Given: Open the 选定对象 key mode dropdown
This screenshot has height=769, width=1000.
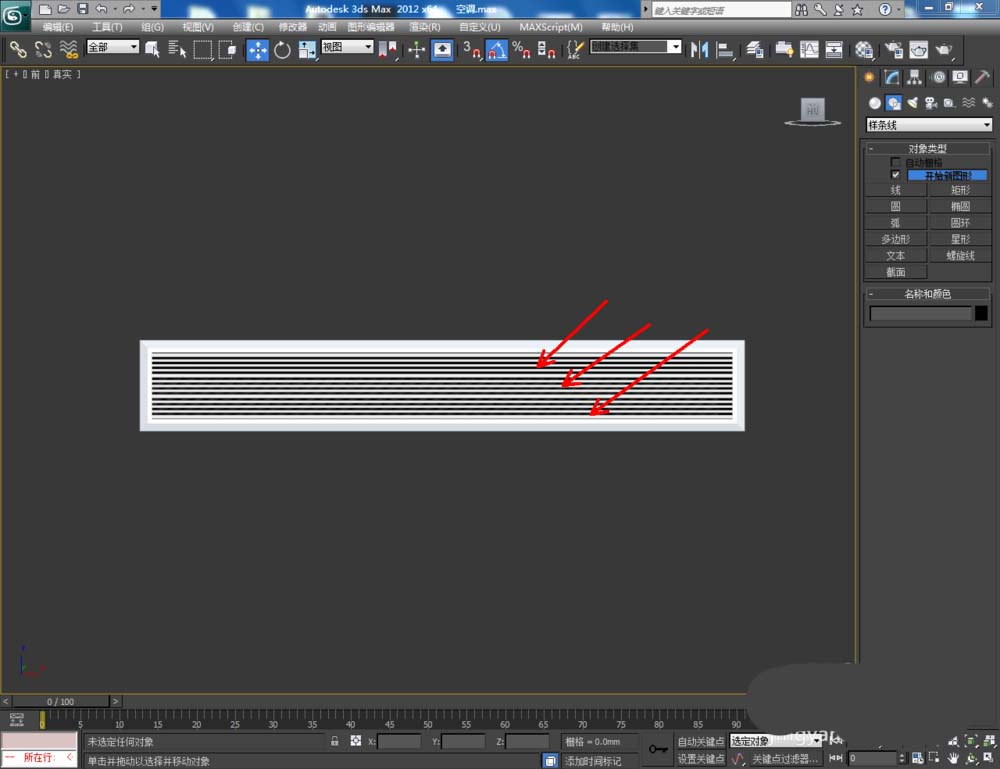Looking at the screenshot, I should click(775, 740).
